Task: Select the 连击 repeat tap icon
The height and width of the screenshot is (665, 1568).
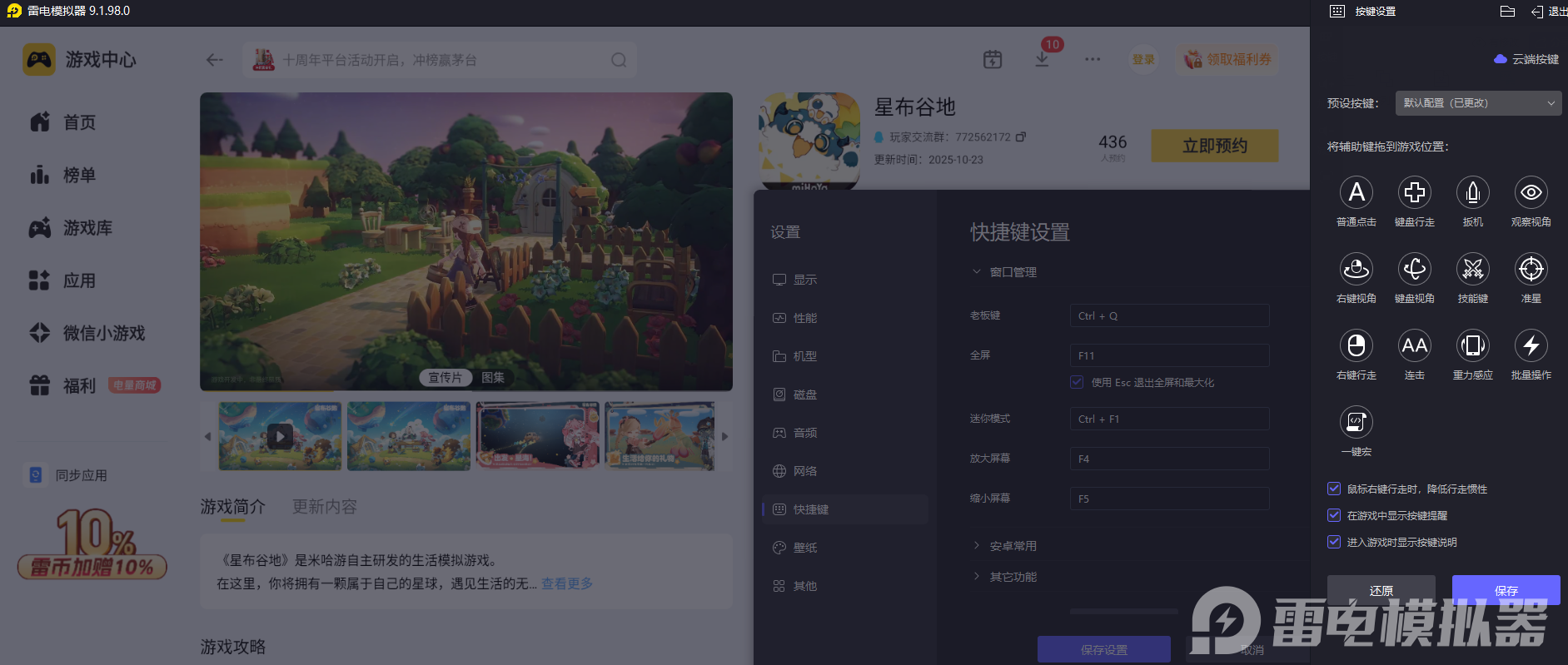Action: point(1415,345)
